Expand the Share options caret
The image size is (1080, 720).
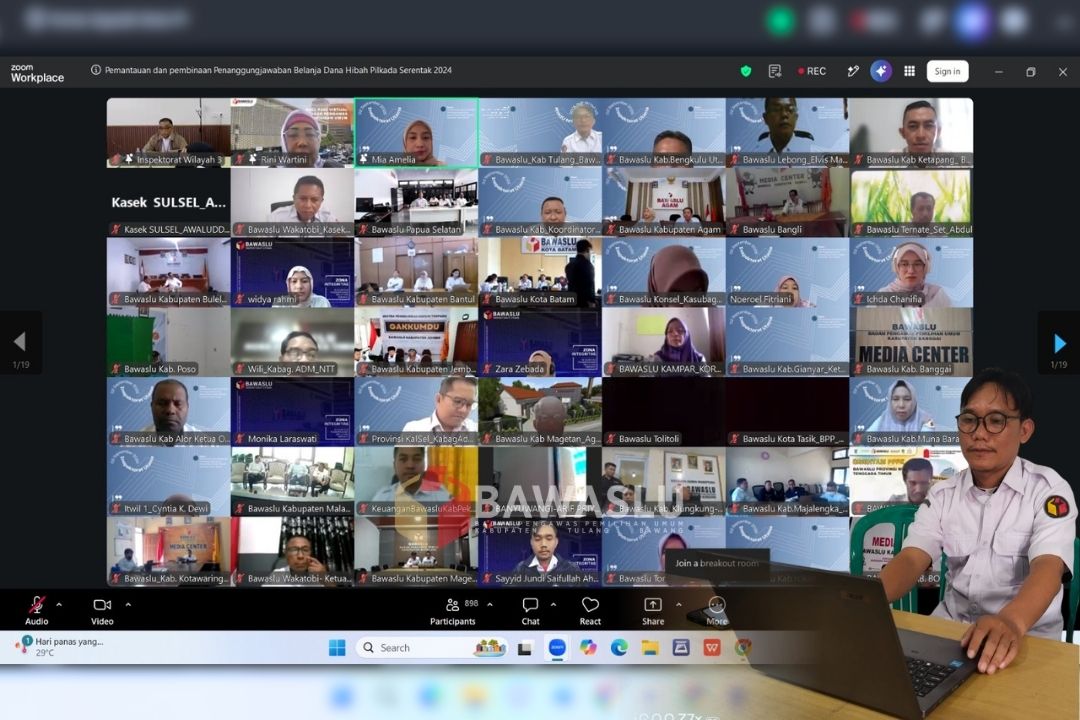tap(678, 605)
